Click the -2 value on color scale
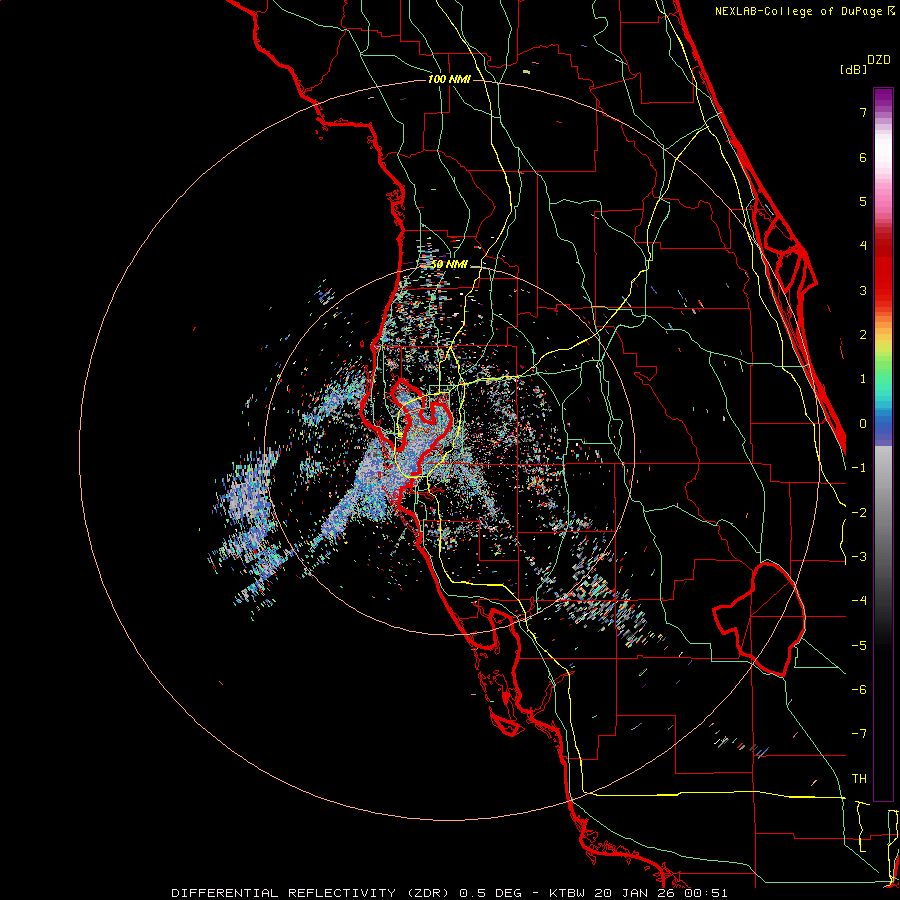900x900 pixels. [859, 513]
